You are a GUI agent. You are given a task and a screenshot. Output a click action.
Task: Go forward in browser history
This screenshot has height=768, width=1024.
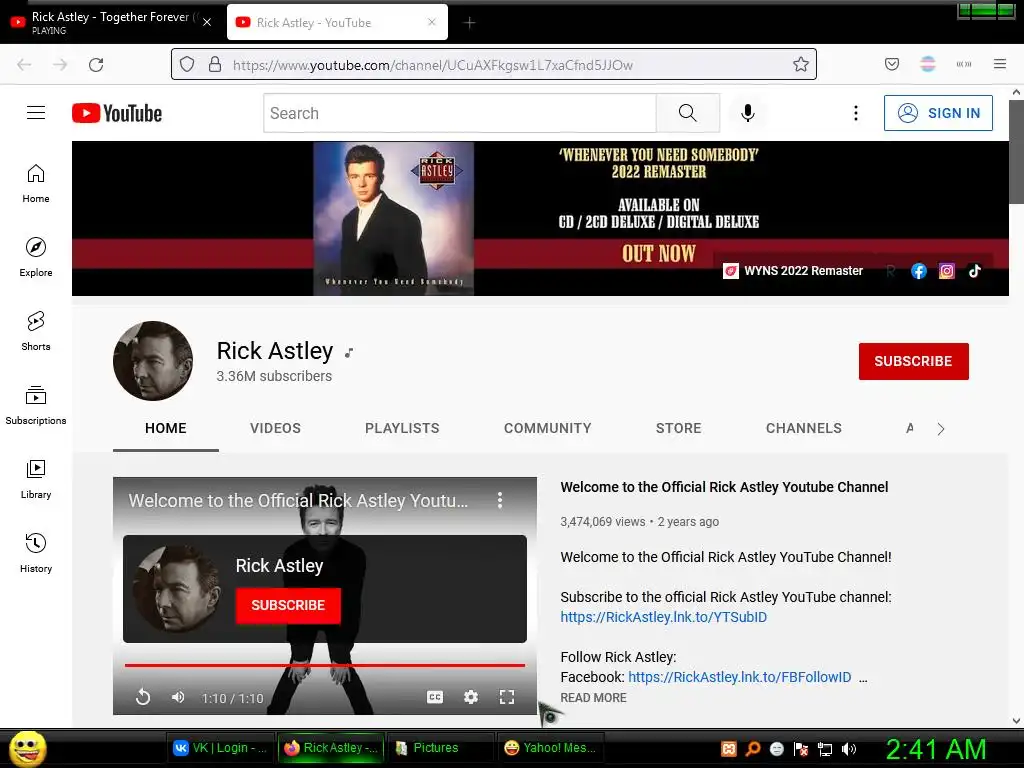[x=60, y=65]
